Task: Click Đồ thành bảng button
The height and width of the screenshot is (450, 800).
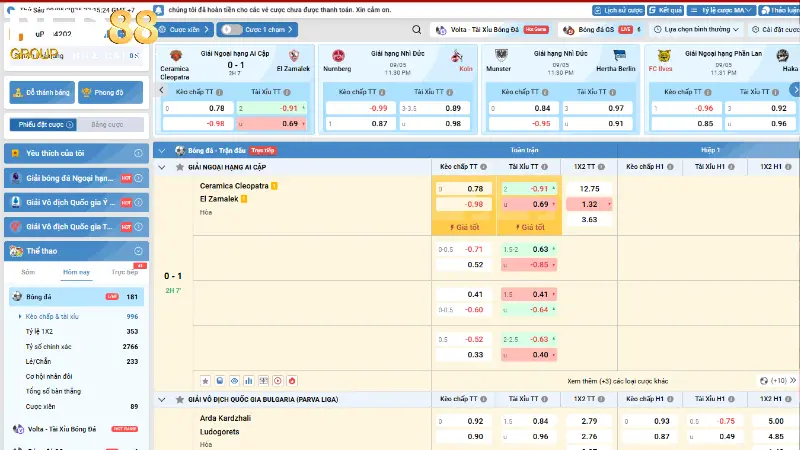Action: click(42, 92)
